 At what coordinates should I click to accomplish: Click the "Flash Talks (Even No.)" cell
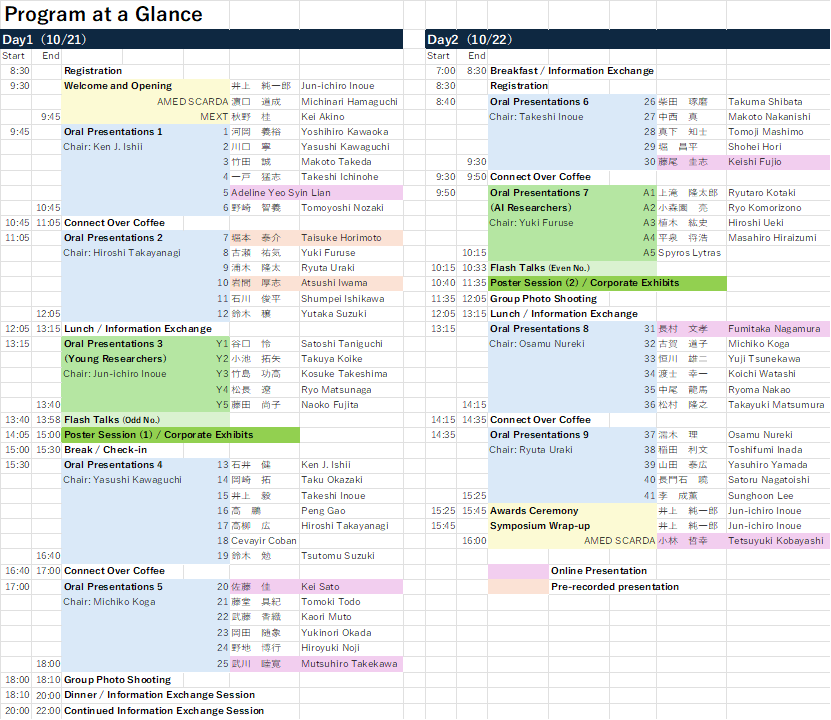(x=538, y=268)
